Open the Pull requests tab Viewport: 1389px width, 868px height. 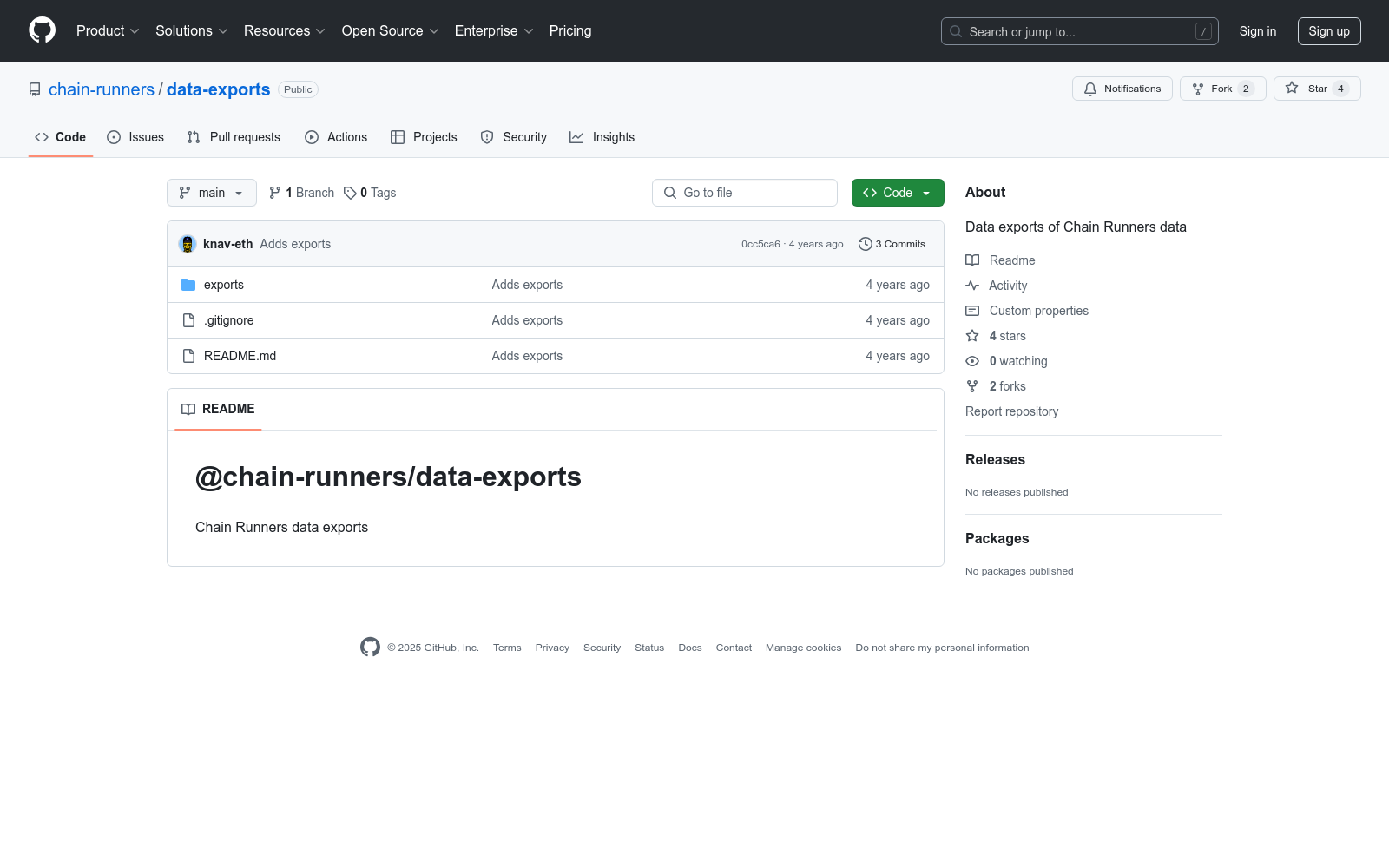pyautogui.click(x=234, y=137)
